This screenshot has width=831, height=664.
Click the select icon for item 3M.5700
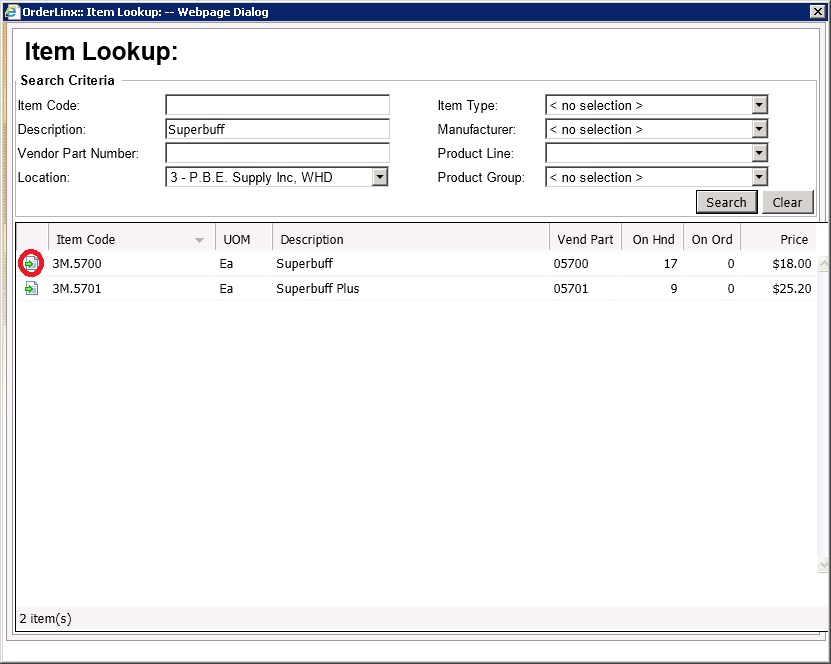pos(31,264)
